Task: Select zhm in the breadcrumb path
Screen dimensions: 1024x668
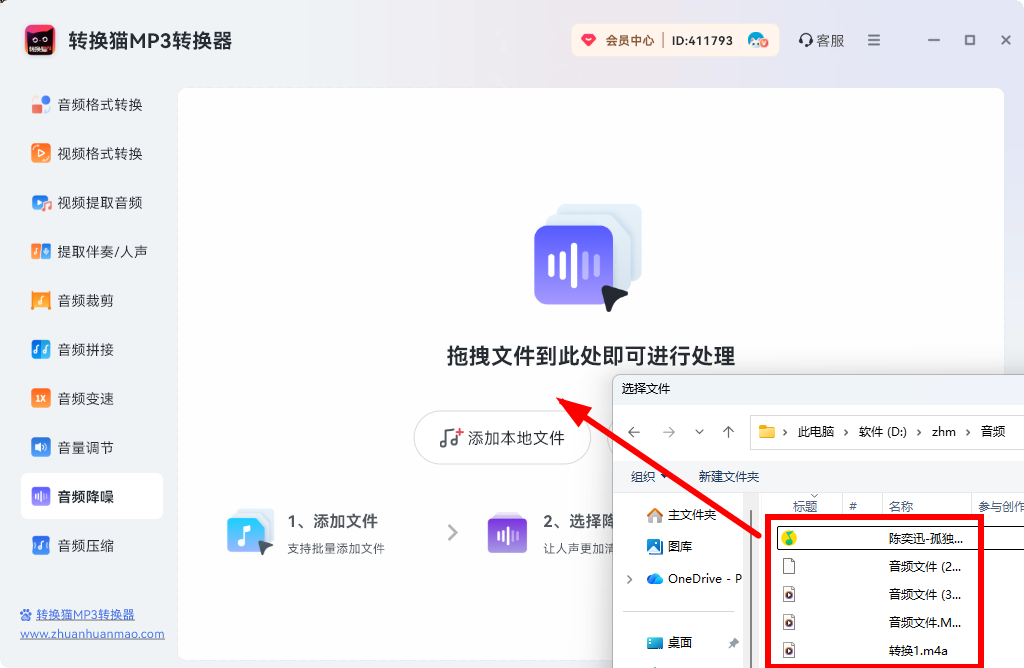Action: pos(944,432)
